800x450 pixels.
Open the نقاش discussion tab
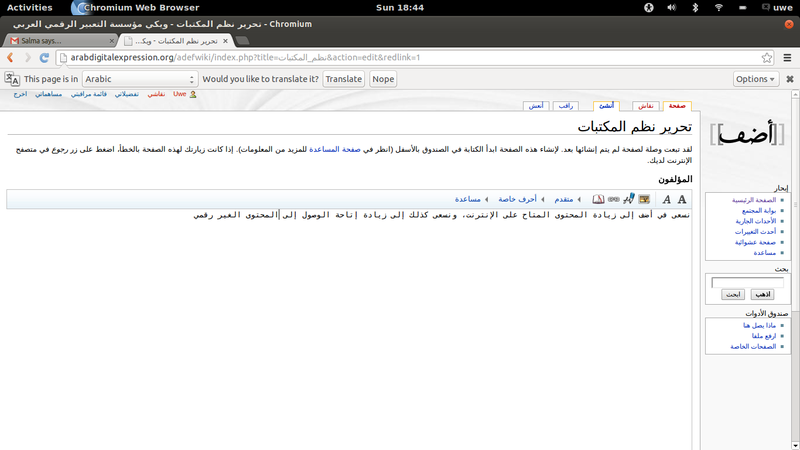click(x=646, y=106)
